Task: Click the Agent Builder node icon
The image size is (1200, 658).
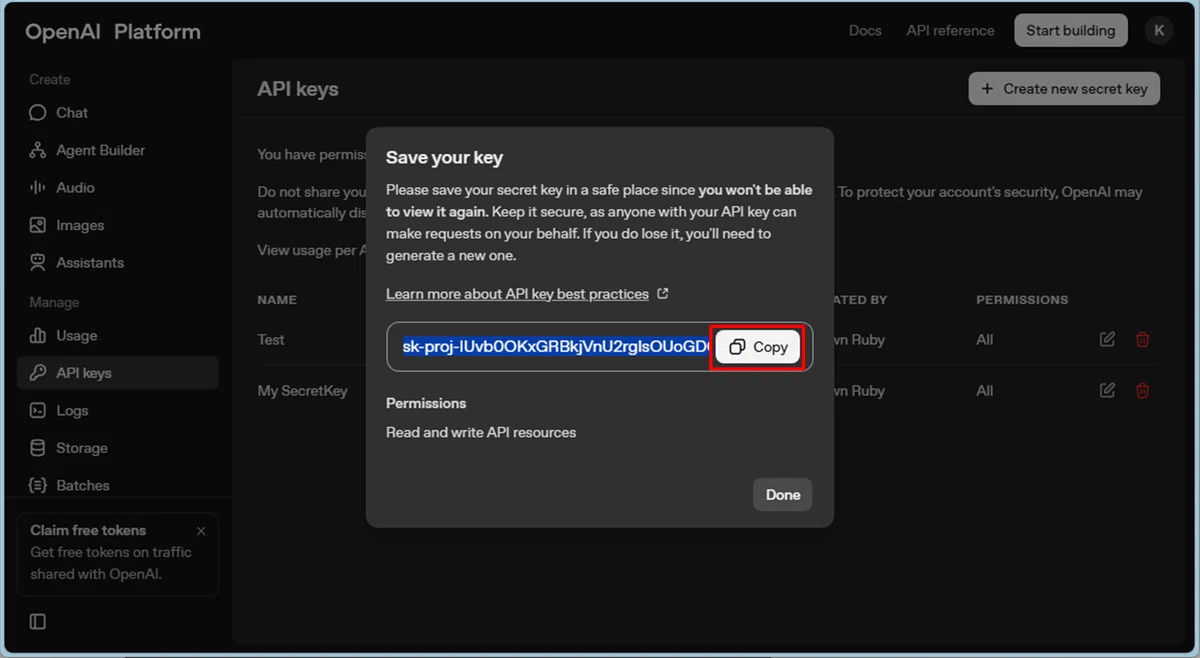Action: point(38,150)
